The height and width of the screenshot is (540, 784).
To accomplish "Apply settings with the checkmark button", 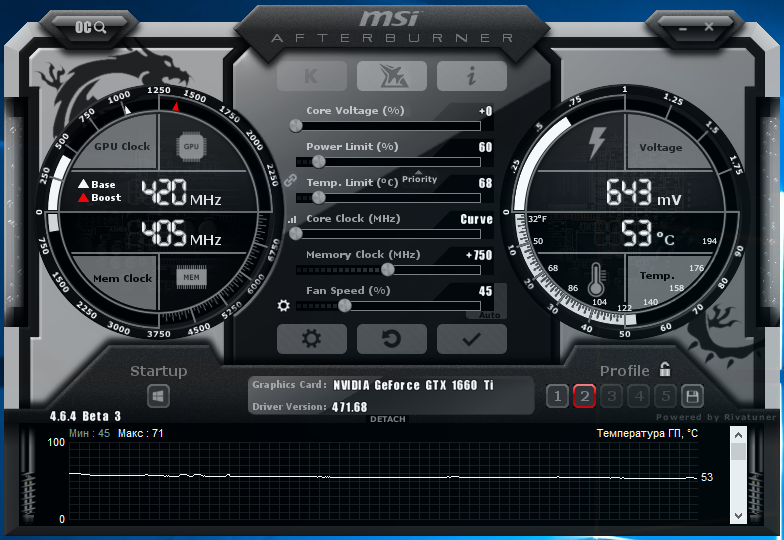I will (472, 339).
